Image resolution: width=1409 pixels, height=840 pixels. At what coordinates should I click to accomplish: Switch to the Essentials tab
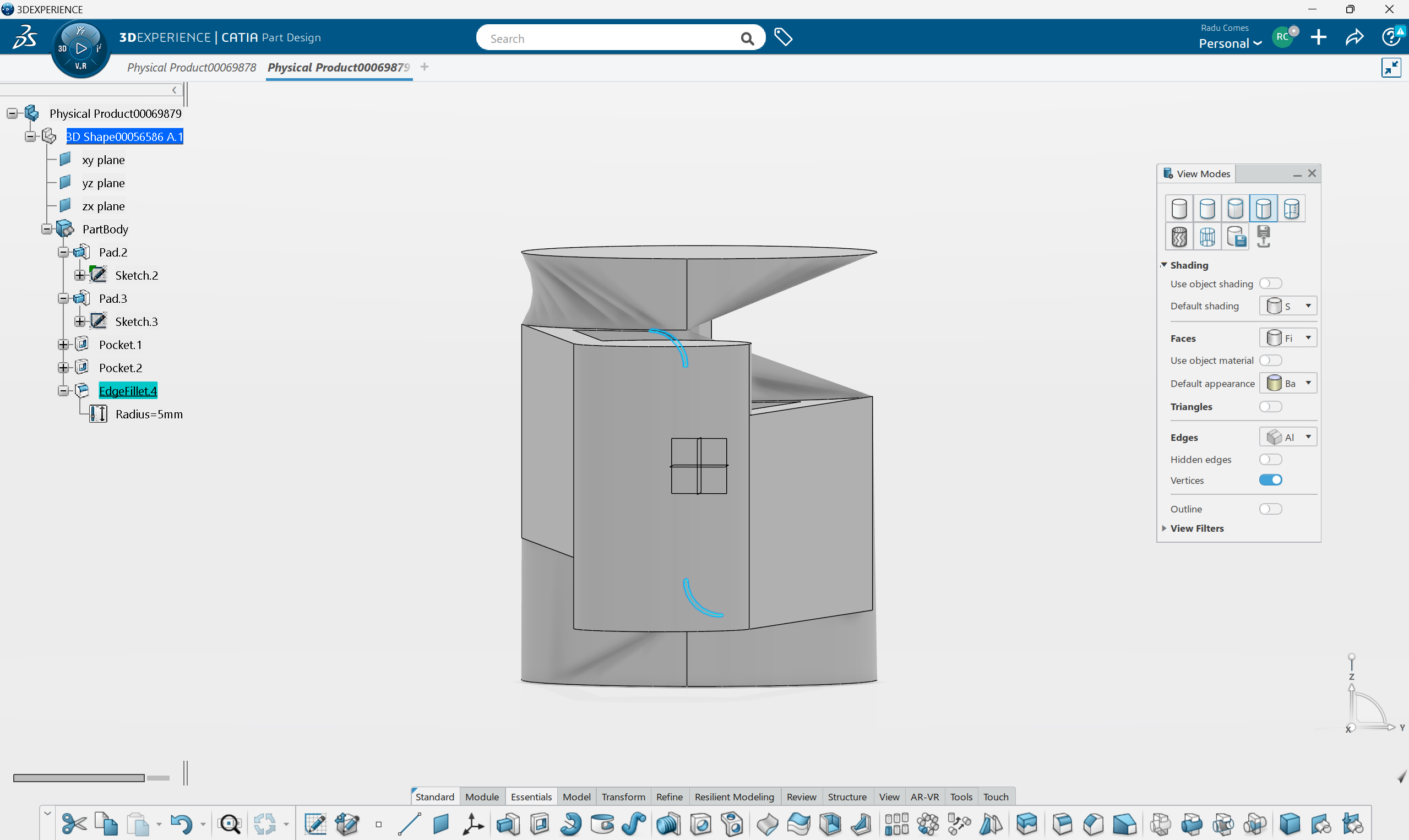pyautogui.click(x=531, y=797)
